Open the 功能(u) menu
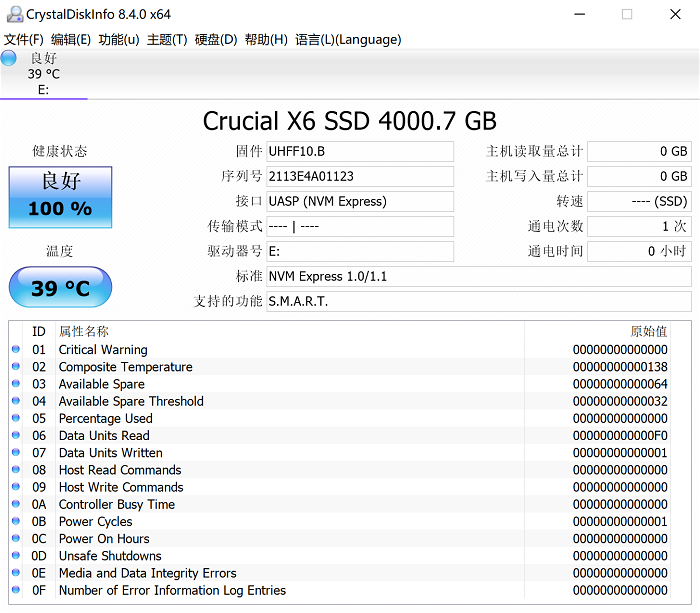Viewport: 700px width, 613px height. click(119, 40)
